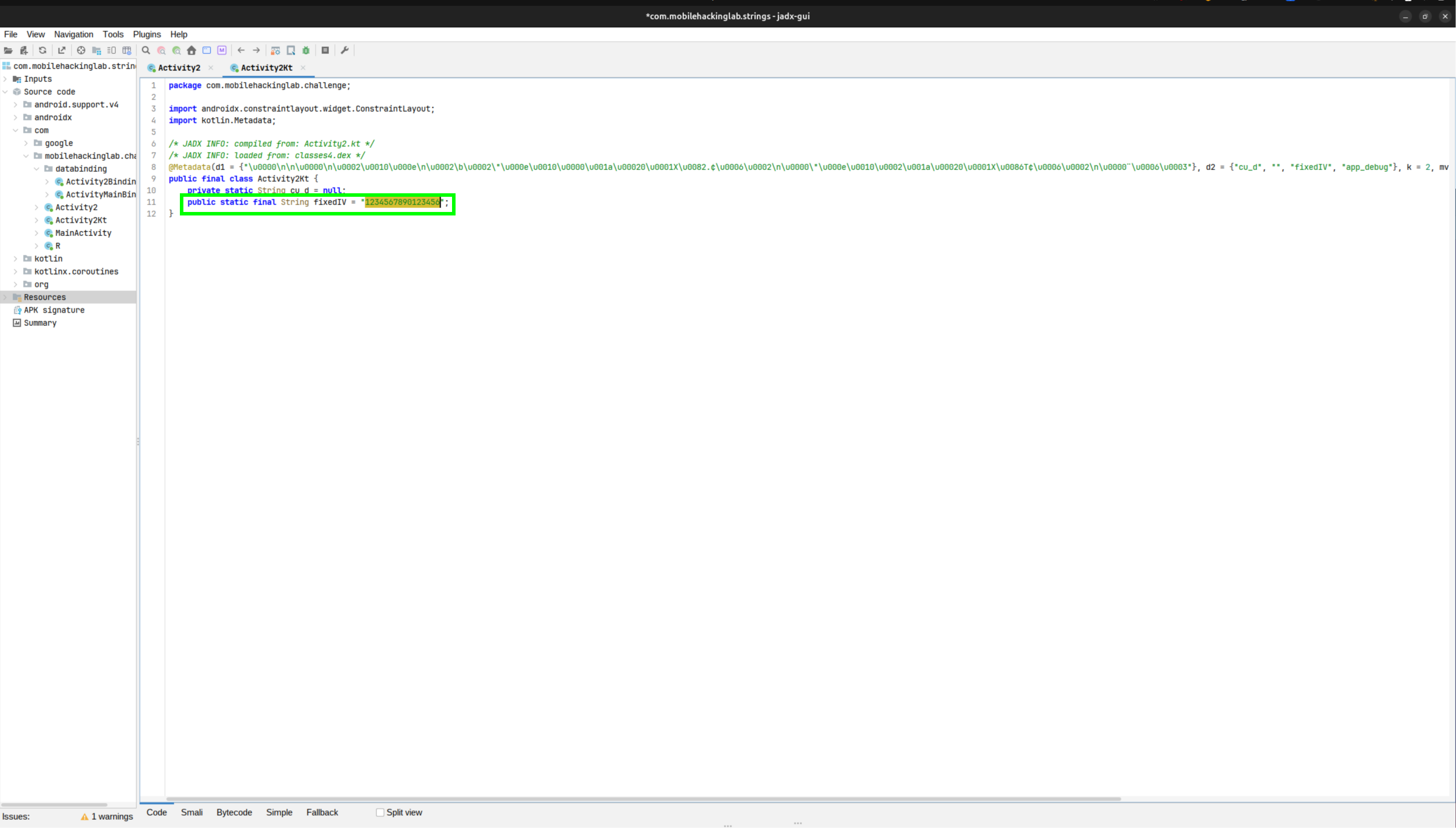The width and height of the screenshot is (1456, 828).
Task: Click the Class Search pink icon
Action: (161, 51)
